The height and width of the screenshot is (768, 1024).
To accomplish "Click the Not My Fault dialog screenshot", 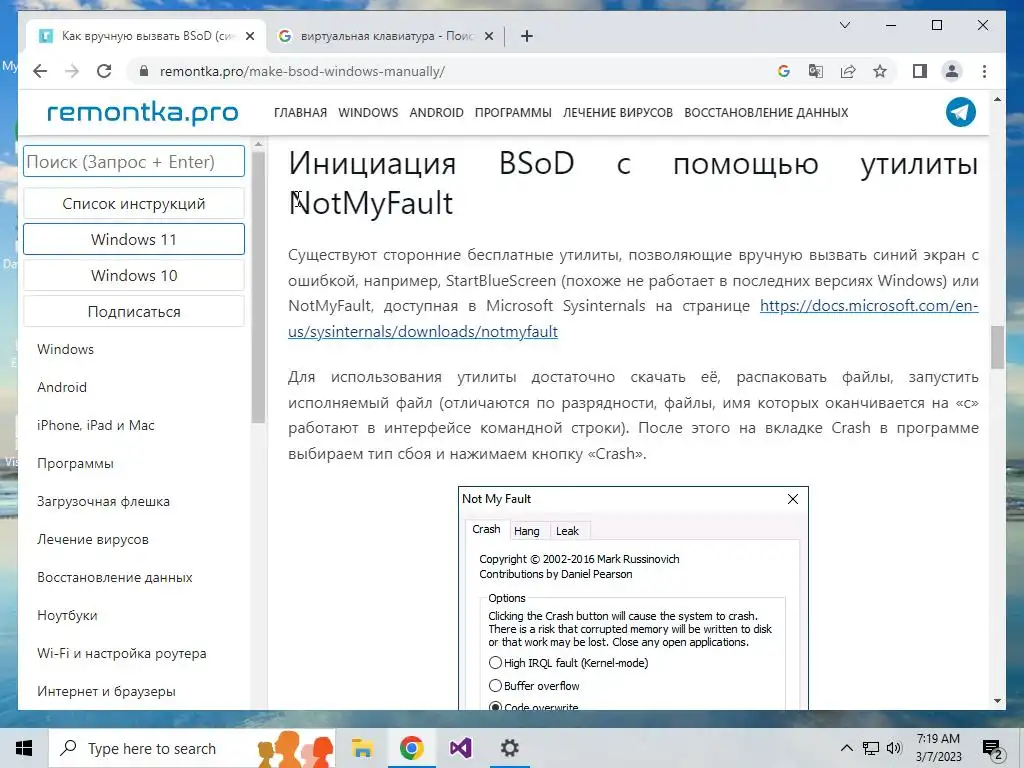I will tap(633, 598).
